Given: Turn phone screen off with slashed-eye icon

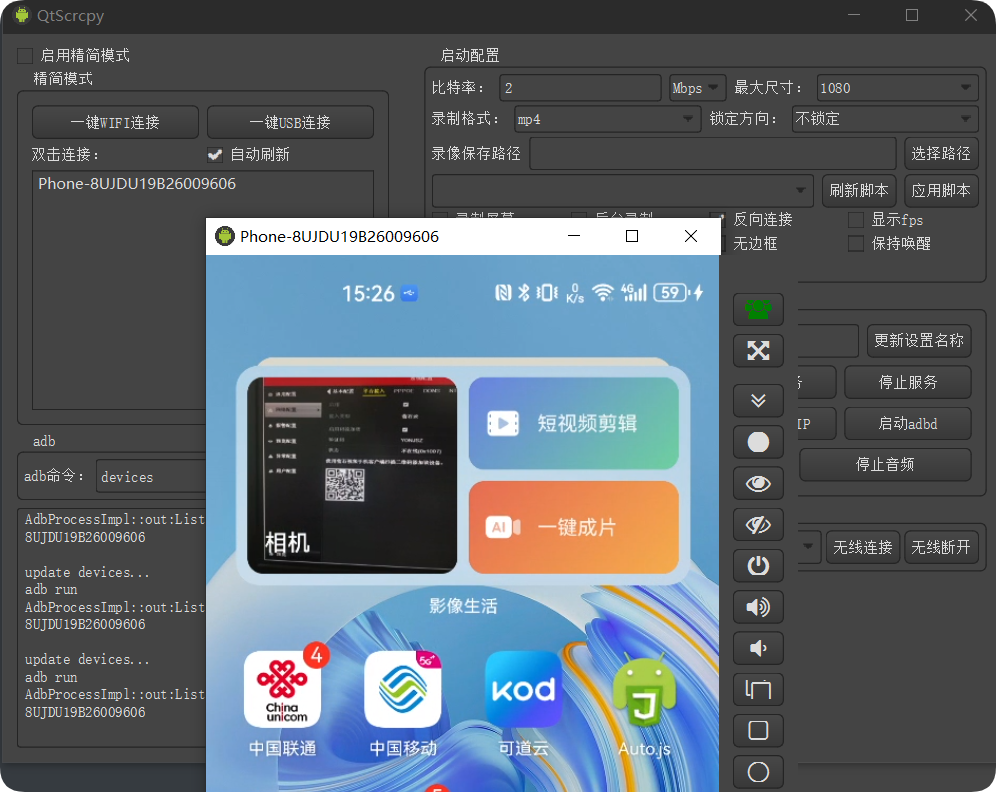Looking at the screenshot, I should click(758, 524).
